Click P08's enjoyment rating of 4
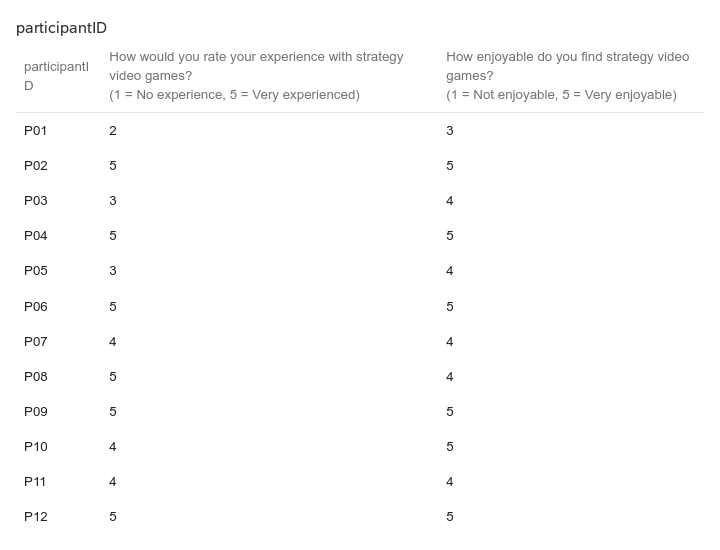Image resolution: width=720 pixels, height=550 pixels. pos(450,377)
